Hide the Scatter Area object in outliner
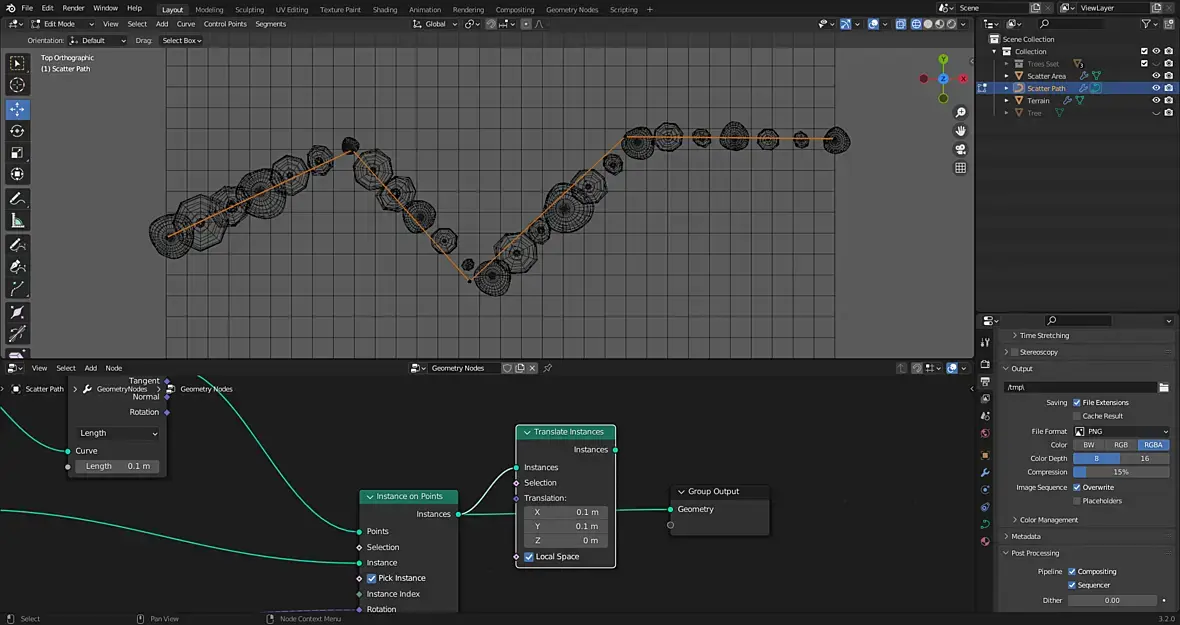Image resolution: width=1180 pixels, height=625 pixels. click(1156, 76)
